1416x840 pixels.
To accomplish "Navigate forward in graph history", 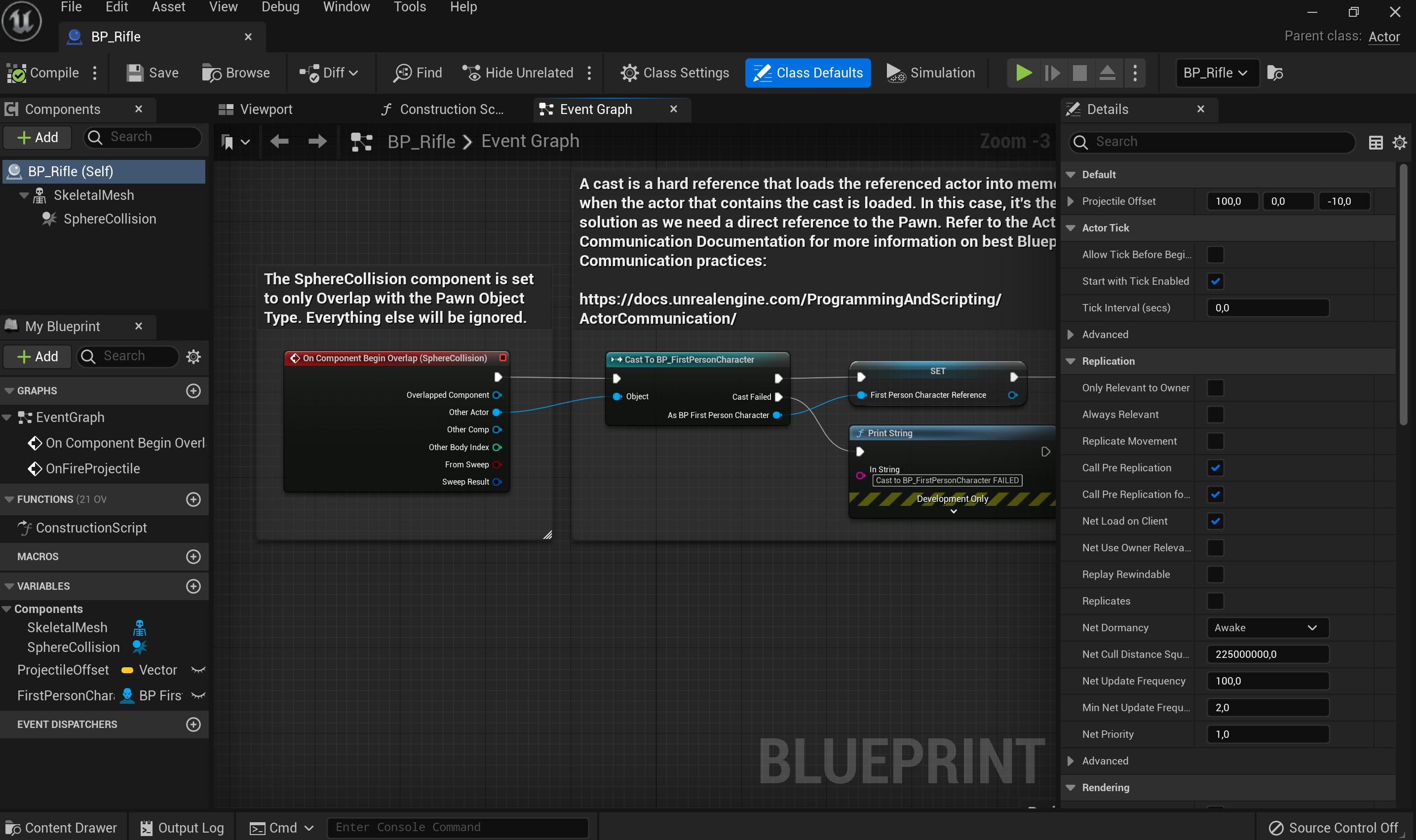I will 317,141.
